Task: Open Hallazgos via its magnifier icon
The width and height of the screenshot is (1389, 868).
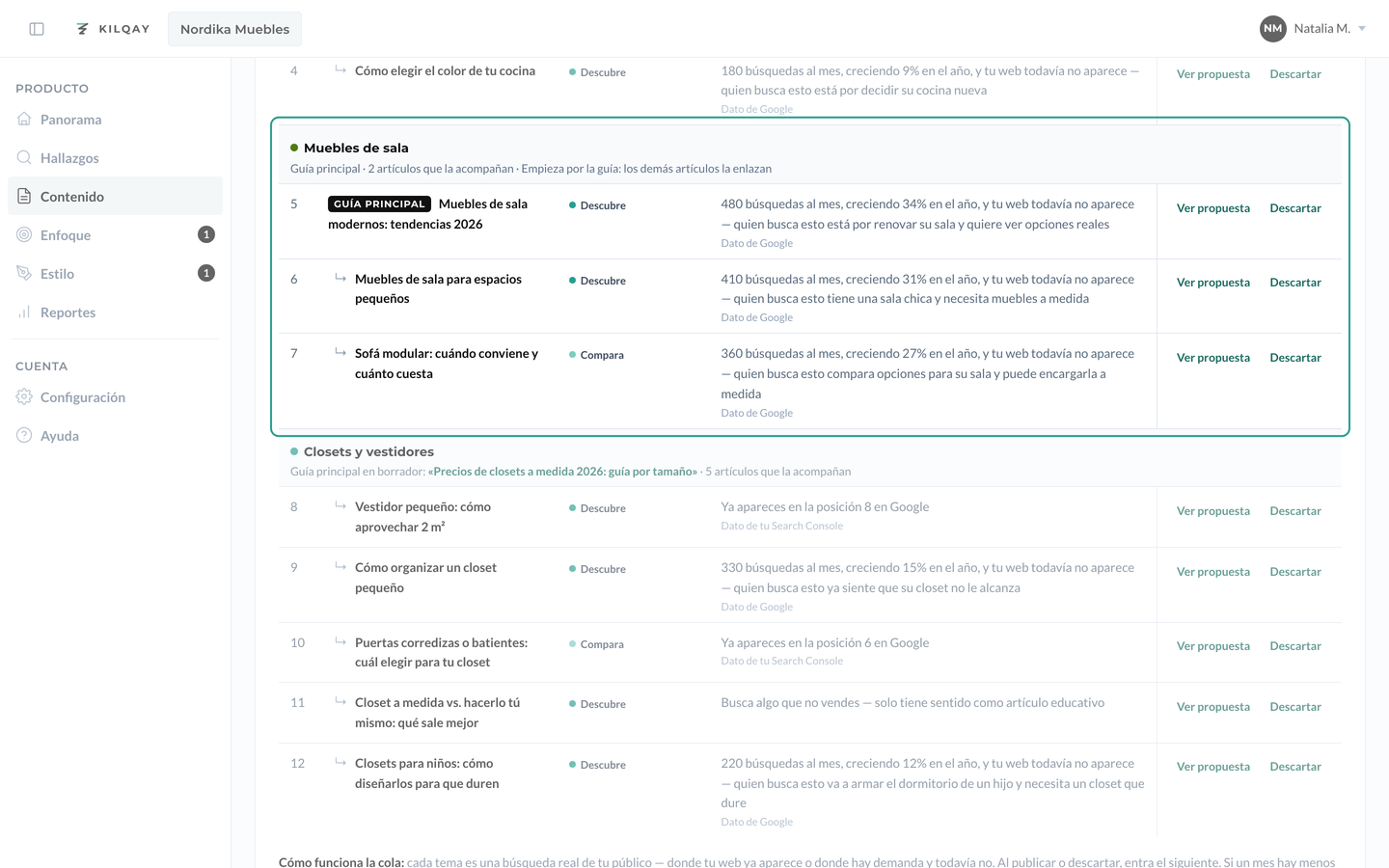Action: click(24, 157)
